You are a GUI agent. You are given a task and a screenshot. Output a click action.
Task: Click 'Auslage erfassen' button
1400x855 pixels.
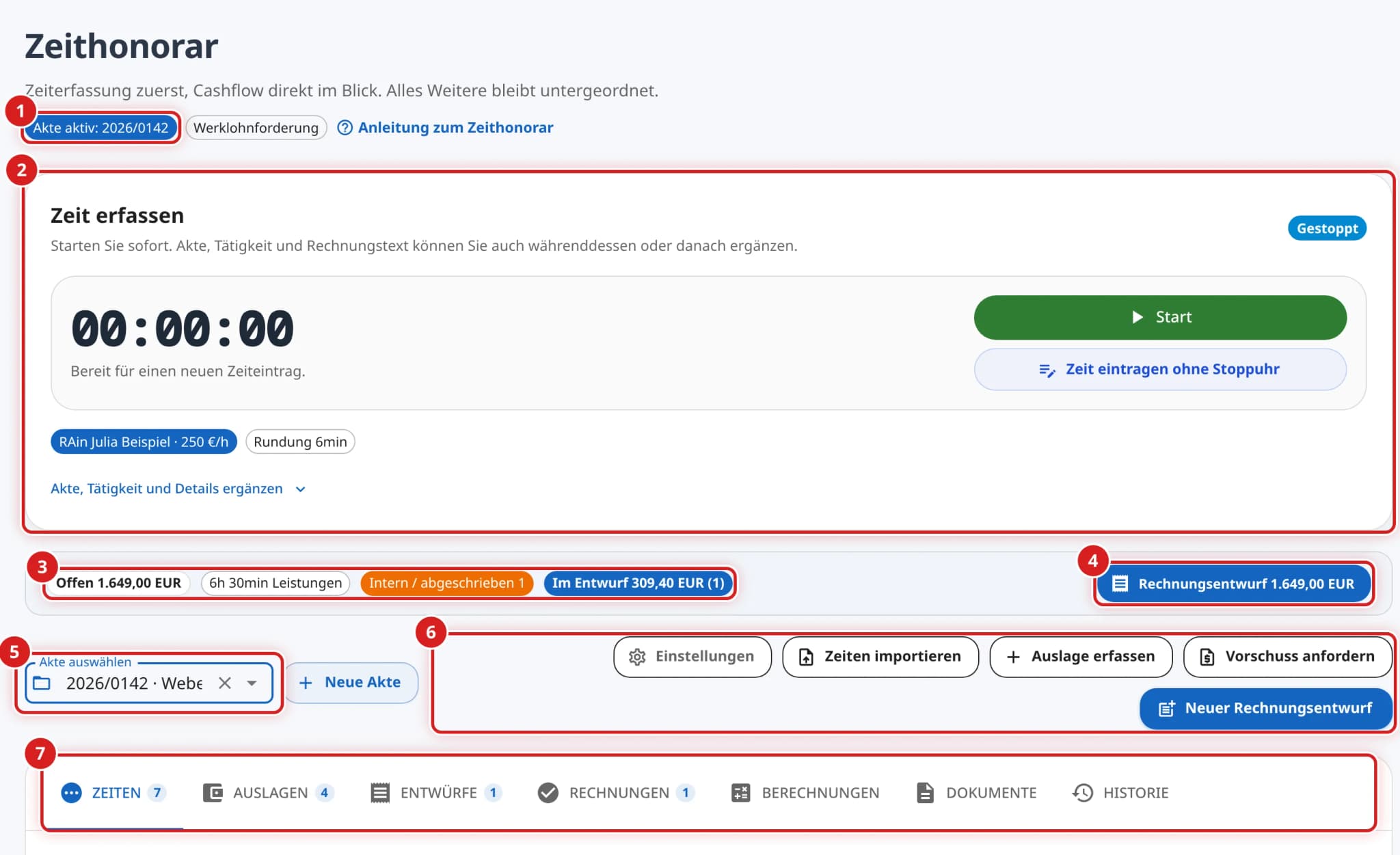click(1081, 657)
